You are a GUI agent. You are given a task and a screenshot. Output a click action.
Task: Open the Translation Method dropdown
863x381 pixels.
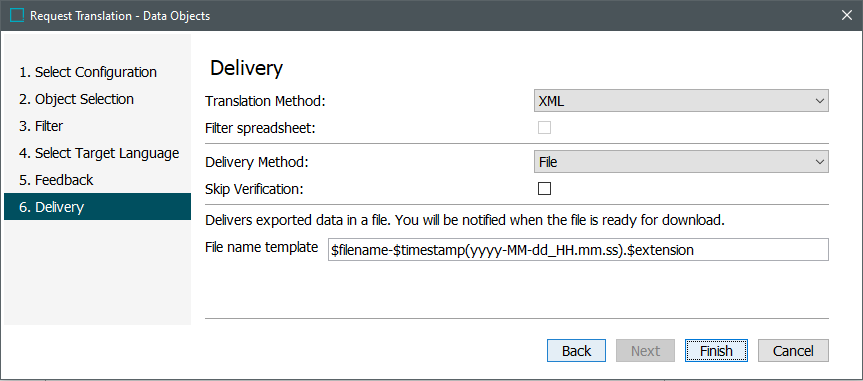point(681,101)
